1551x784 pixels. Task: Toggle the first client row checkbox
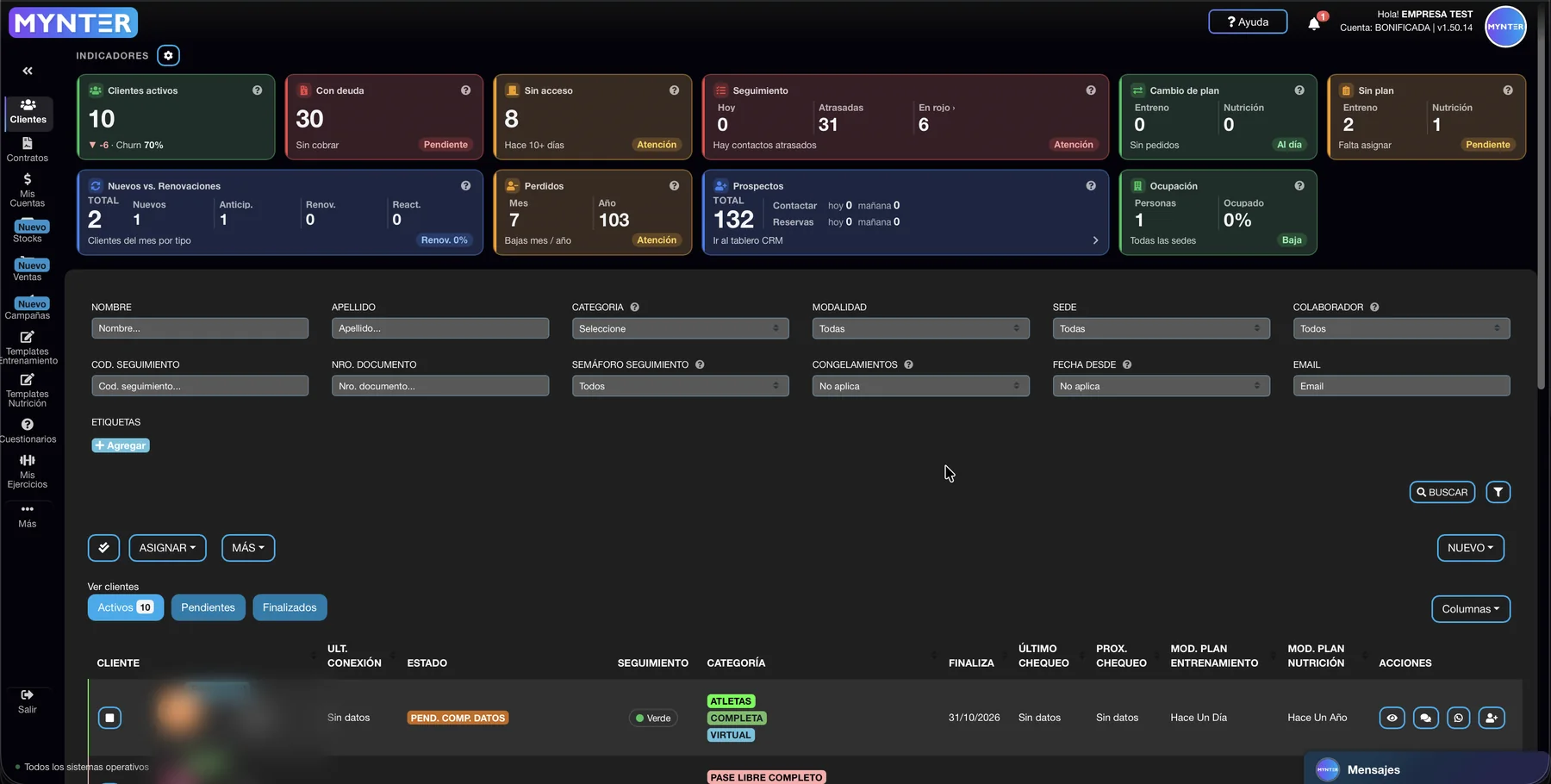[109, 718]
